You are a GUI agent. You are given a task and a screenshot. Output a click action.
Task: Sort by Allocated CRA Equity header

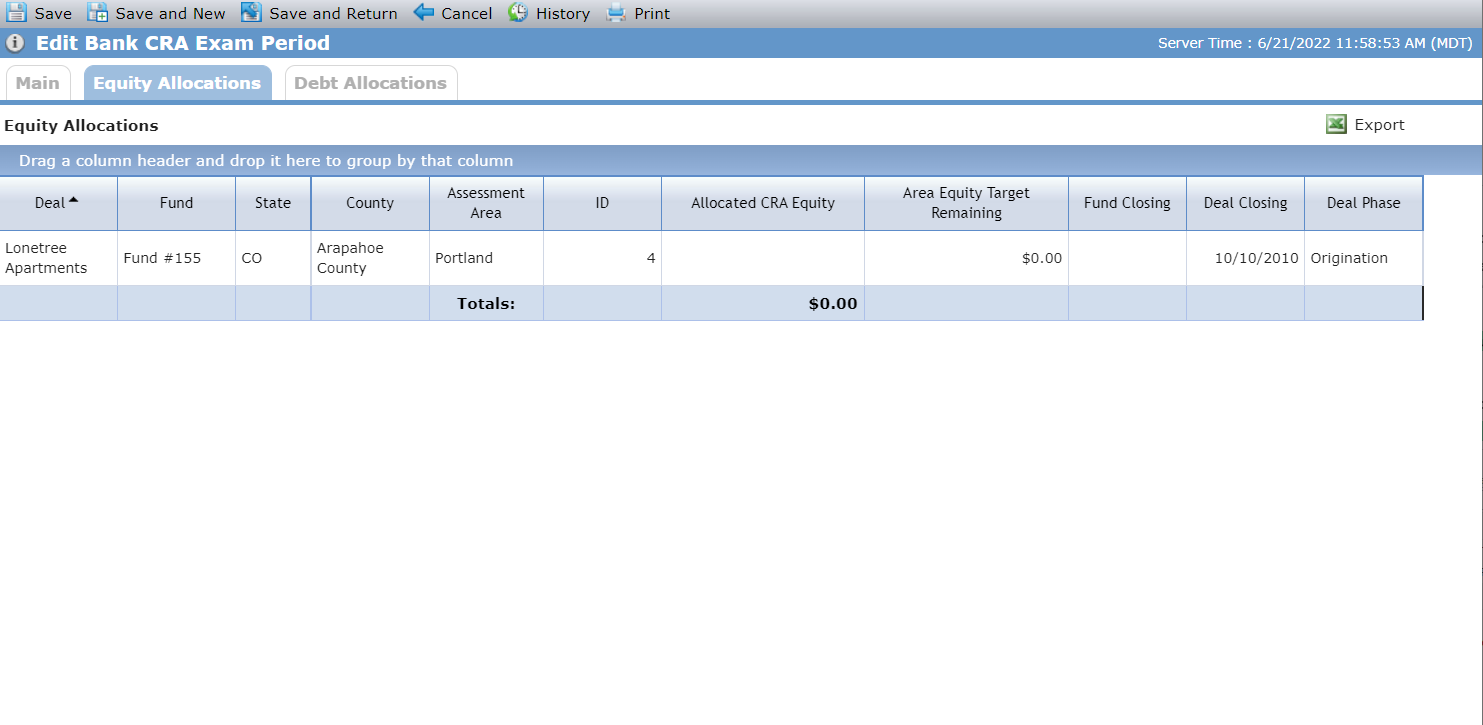tap(763, 203)
